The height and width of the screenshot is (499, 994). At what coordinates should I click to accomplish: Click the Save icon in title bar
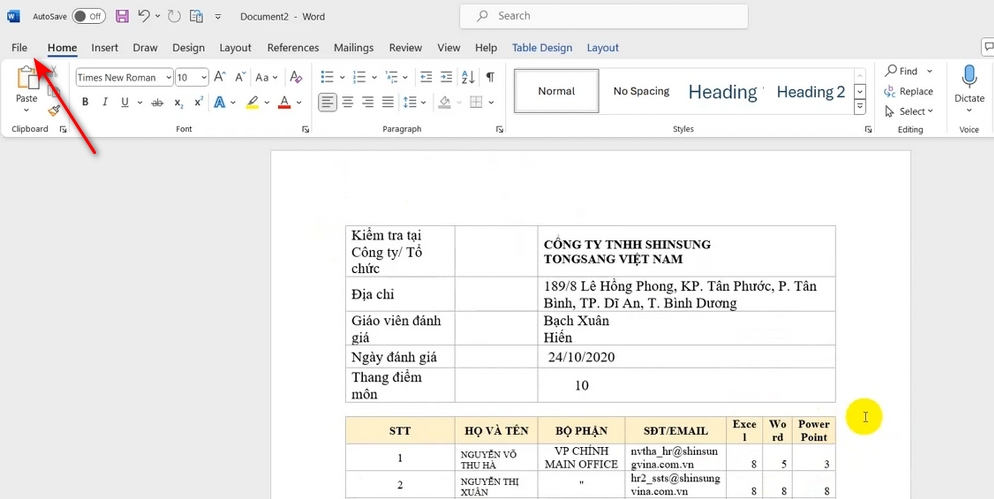point(122,17)
